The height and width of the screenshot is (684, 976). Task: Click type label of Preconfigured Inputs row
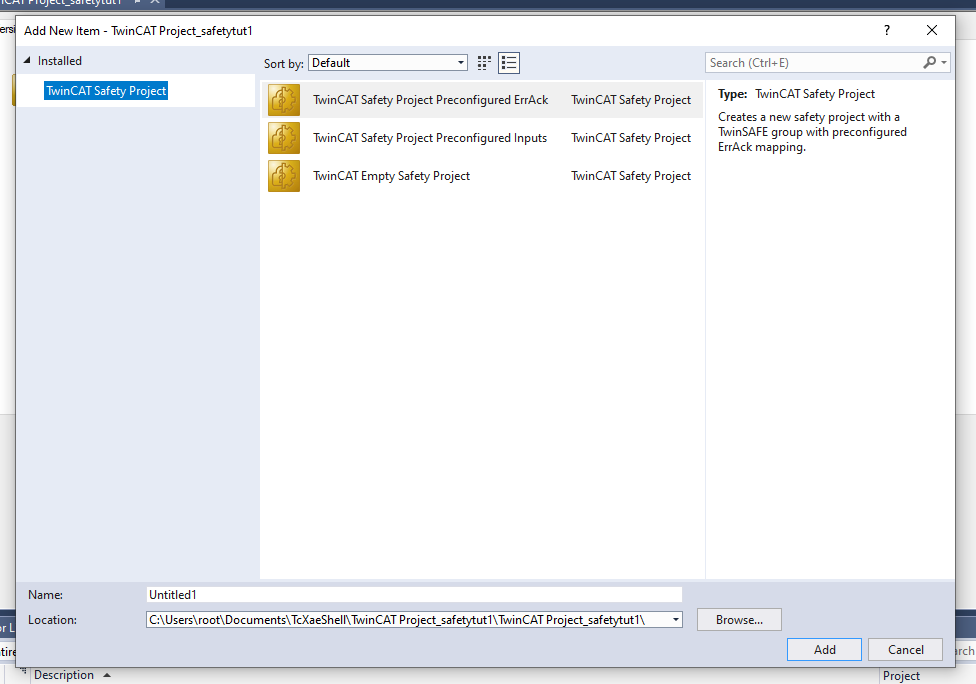631,138
